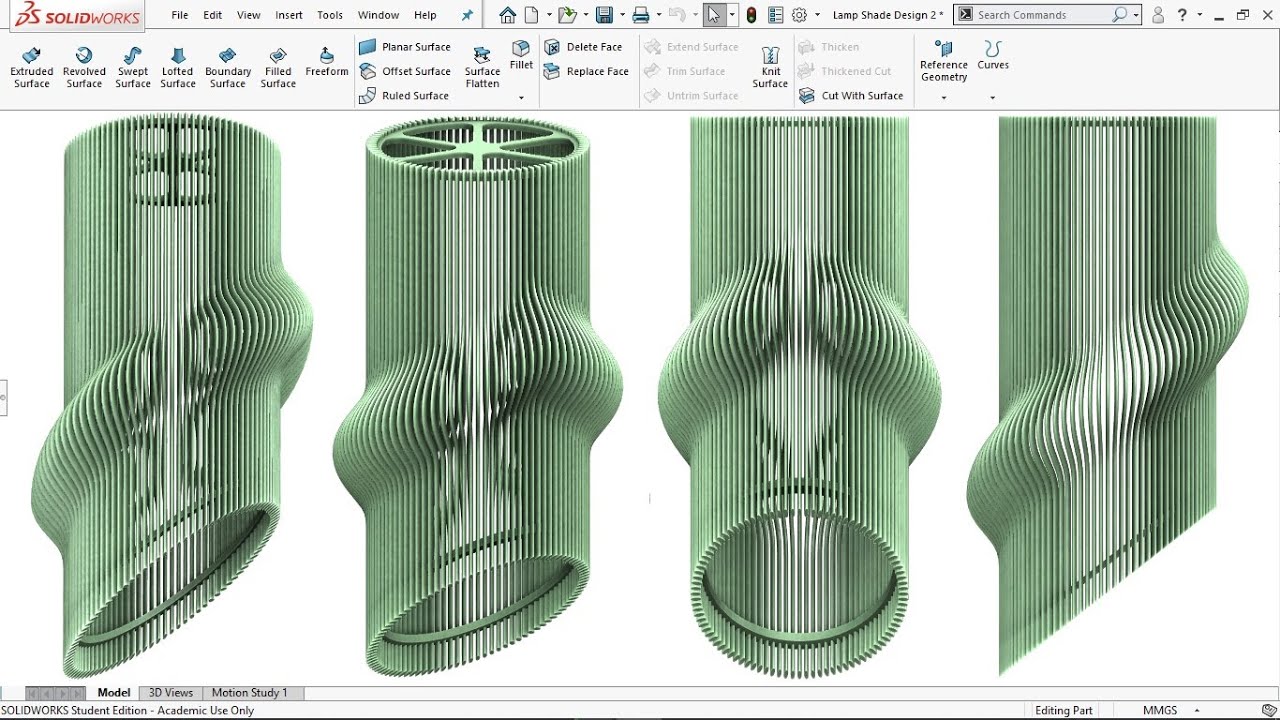Open the user login icon
1280x720 pixels.
pyautogui.click(x=1158, y=15)
